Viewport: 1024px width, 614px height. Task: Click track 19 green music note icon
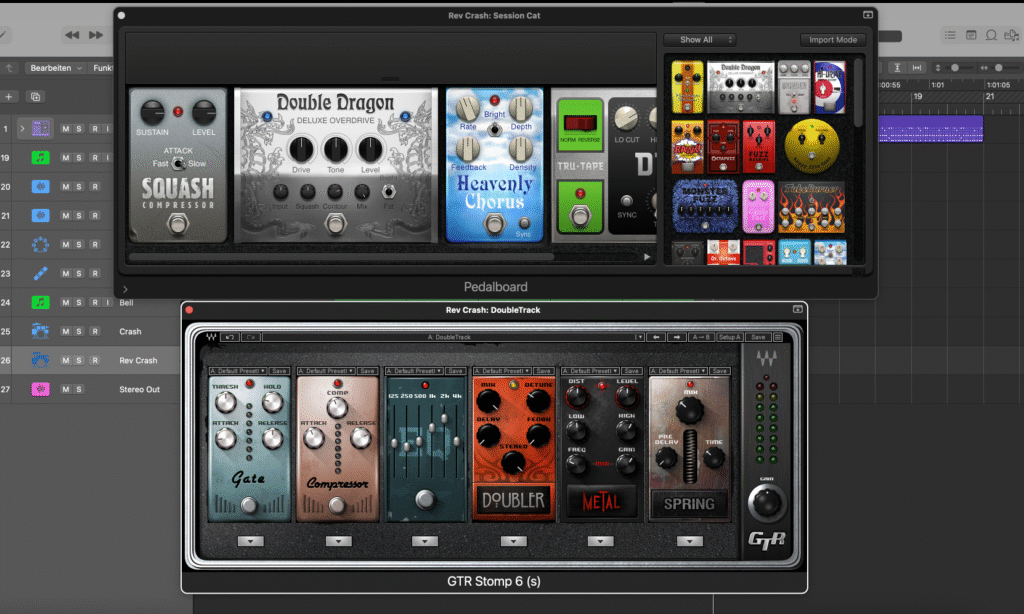tap(40, 157)
